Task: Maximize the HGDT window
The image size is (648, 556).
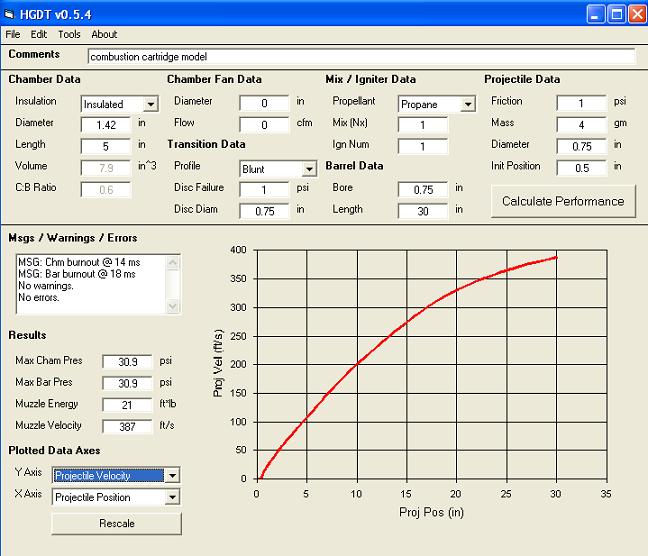Action: pyautogui.click(x=617, y=13)
